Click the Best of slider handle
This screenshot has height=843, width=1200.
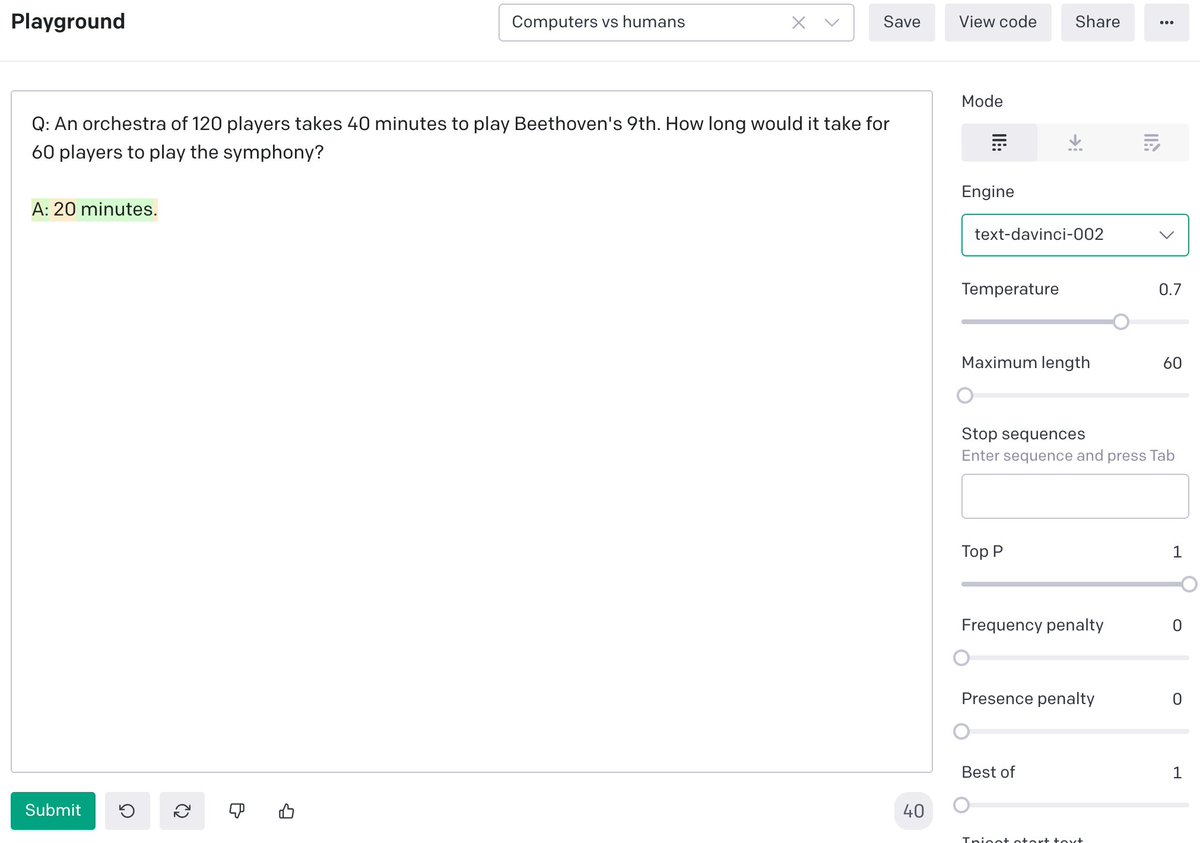tap(962, 805)
